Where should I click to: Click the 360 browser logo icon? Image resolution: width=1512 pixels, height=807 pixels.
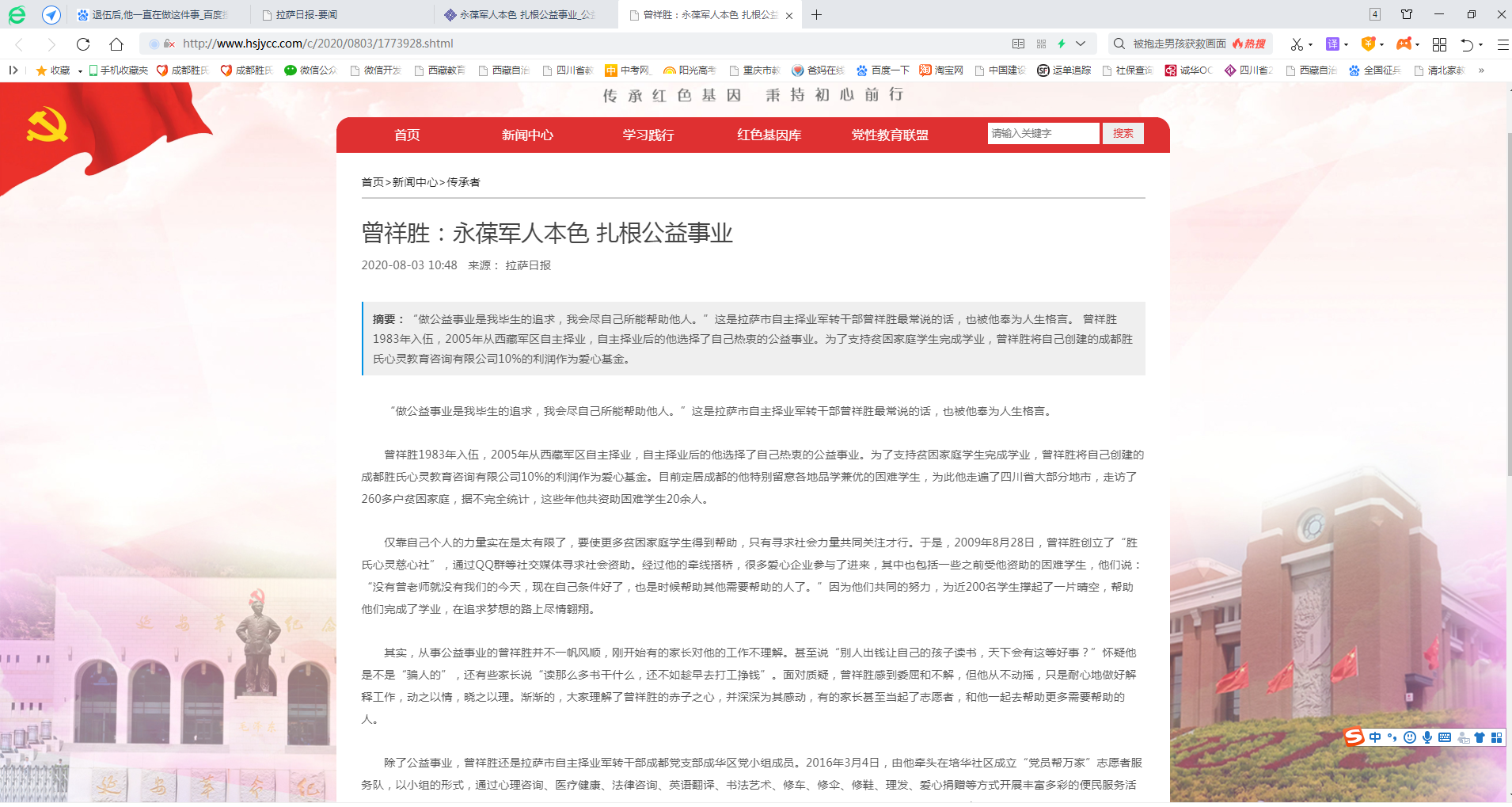pyautogui.click(x=17, y=14)
